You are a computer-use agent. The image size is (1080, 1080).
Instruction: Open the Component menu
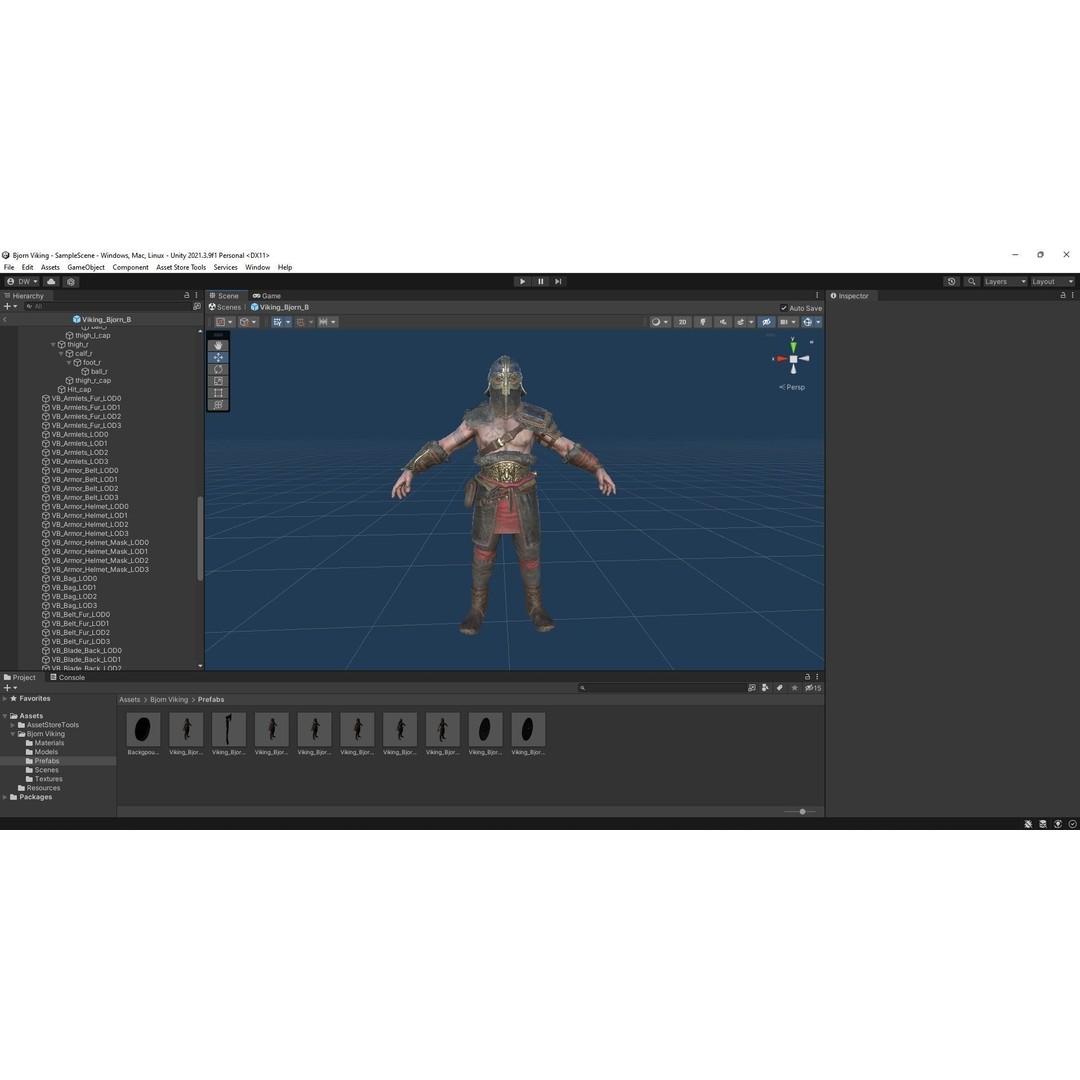point(130,267)
